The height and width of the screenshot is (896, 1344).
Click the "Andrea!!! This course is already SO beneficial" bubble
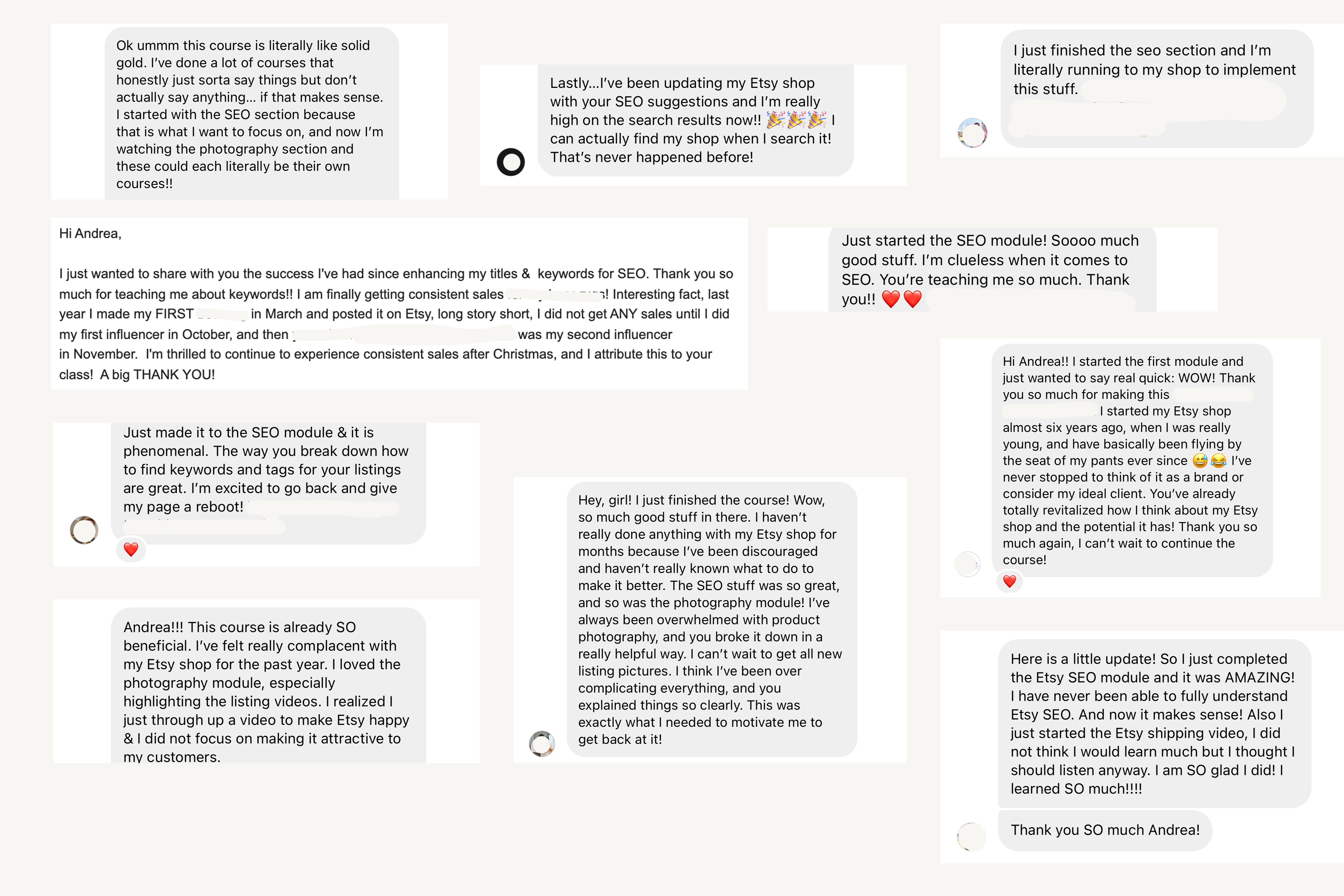pyautogui.click(x=268, y=691)
